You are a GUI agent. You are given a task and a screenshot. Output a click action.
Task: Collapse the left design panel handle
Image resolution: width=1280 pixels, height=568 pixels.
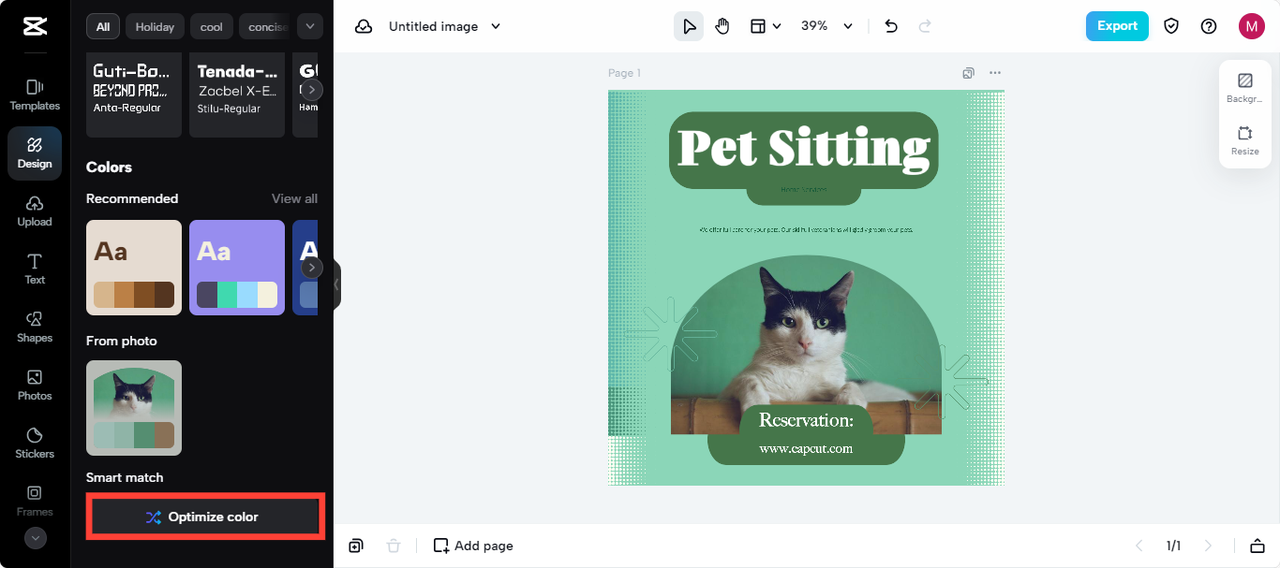tap(337, 285)
